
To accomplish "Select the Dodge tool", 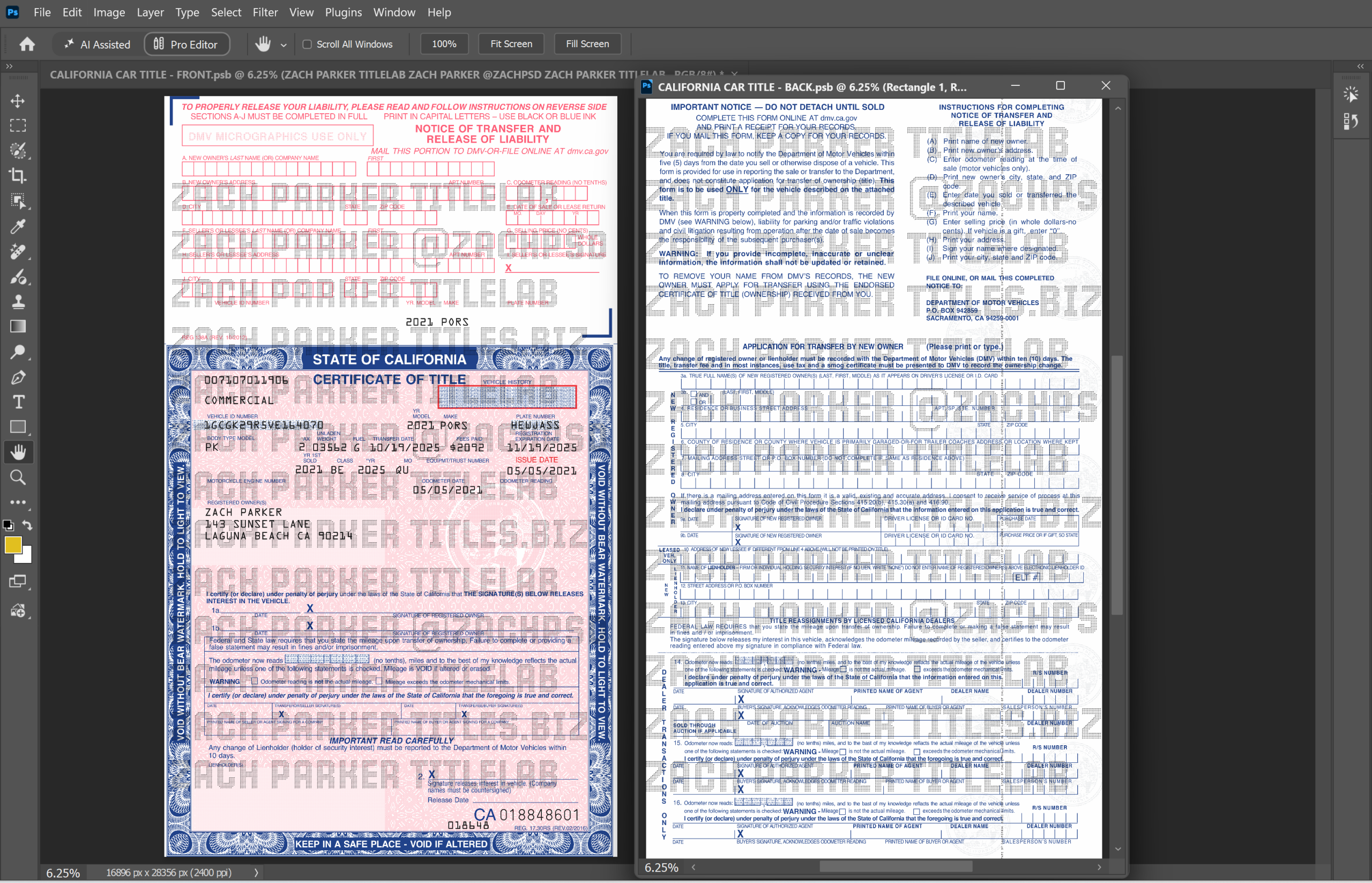I will (18, 352).
